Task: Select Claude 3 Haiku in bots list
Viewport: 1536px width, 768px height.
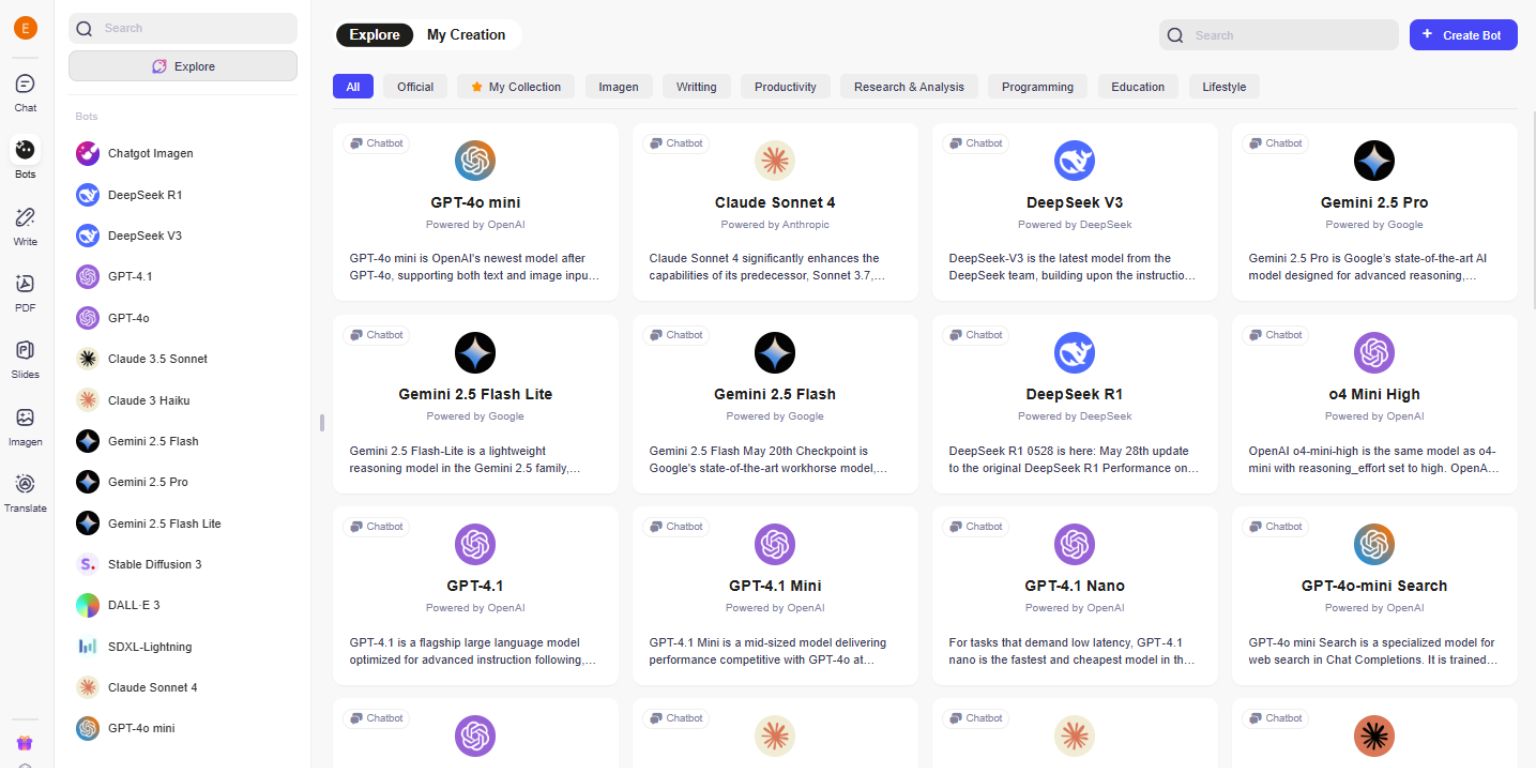Action: tap(183, 400)
